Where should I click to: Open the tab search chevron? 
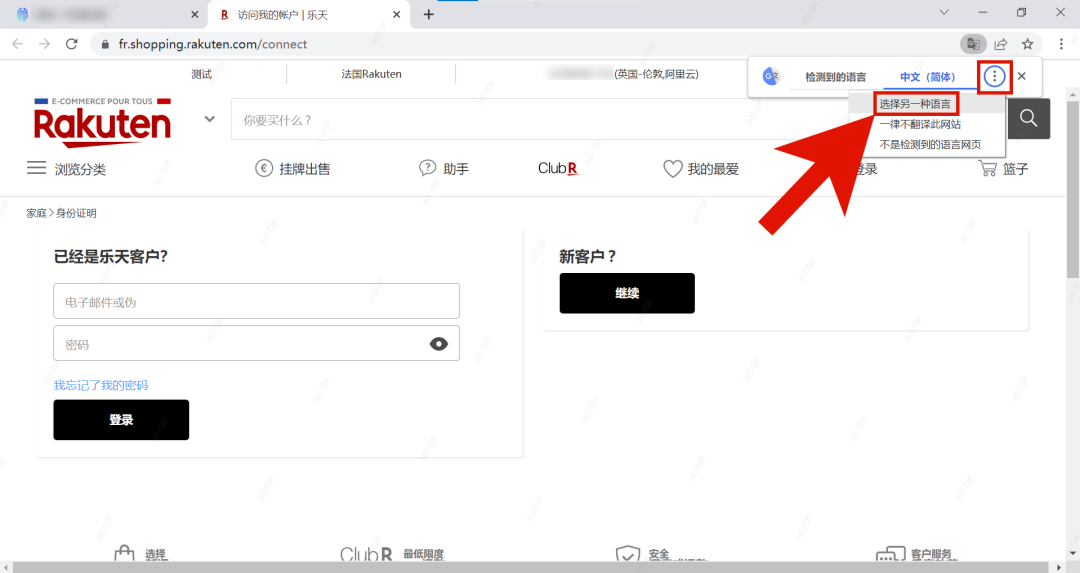pos(944,12)
